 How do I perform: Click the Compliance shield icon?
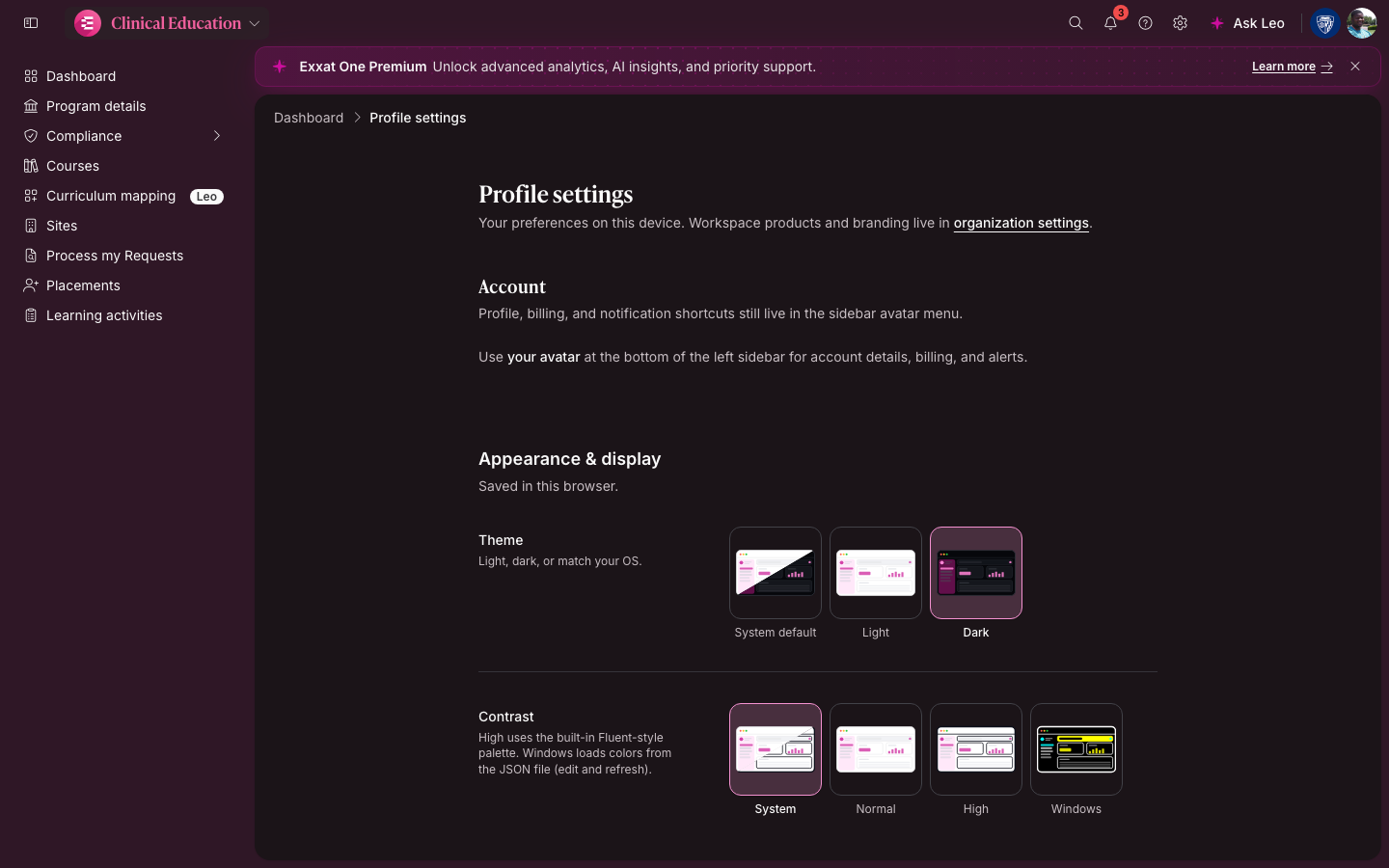(x=31, y=136)
